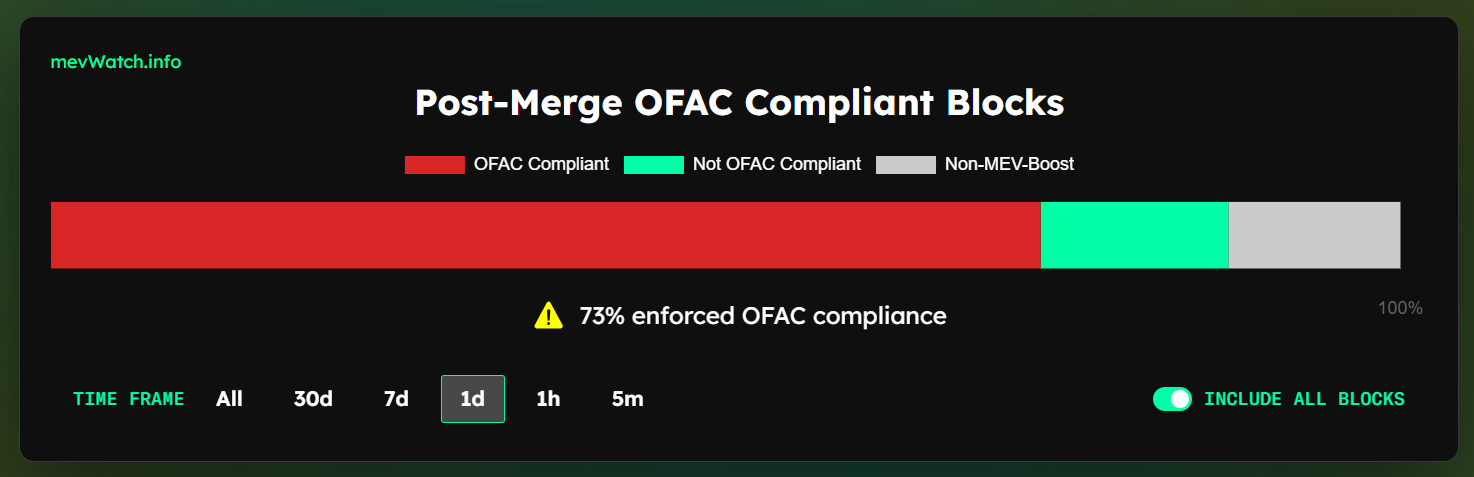The image size is (1474, 477).
Task: Click the green Not OFAC Compliant bar segment
Action: point(1134,235)
